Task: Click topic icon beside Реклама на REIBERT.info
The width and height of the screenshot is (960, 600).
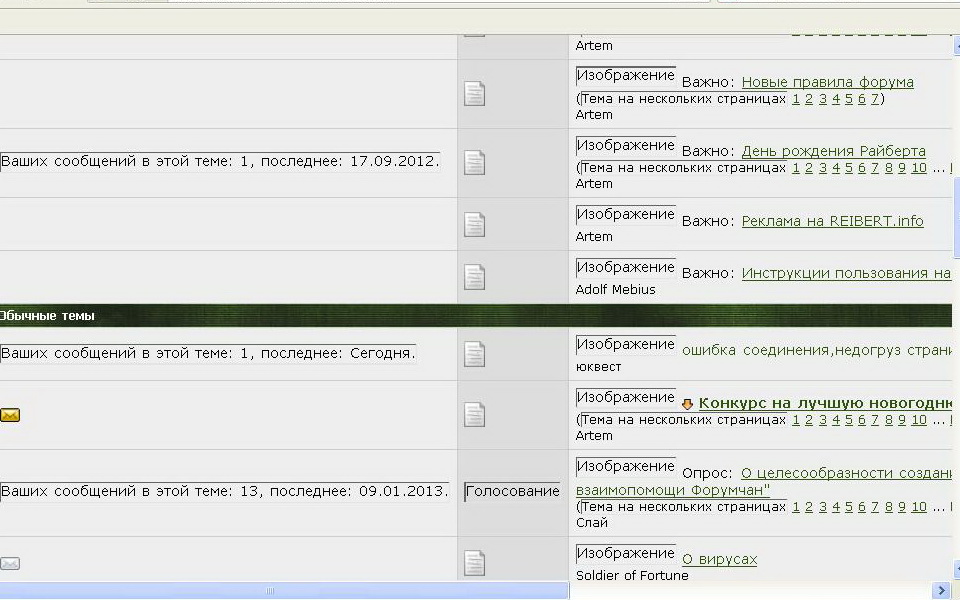Action: coord(474,224)
